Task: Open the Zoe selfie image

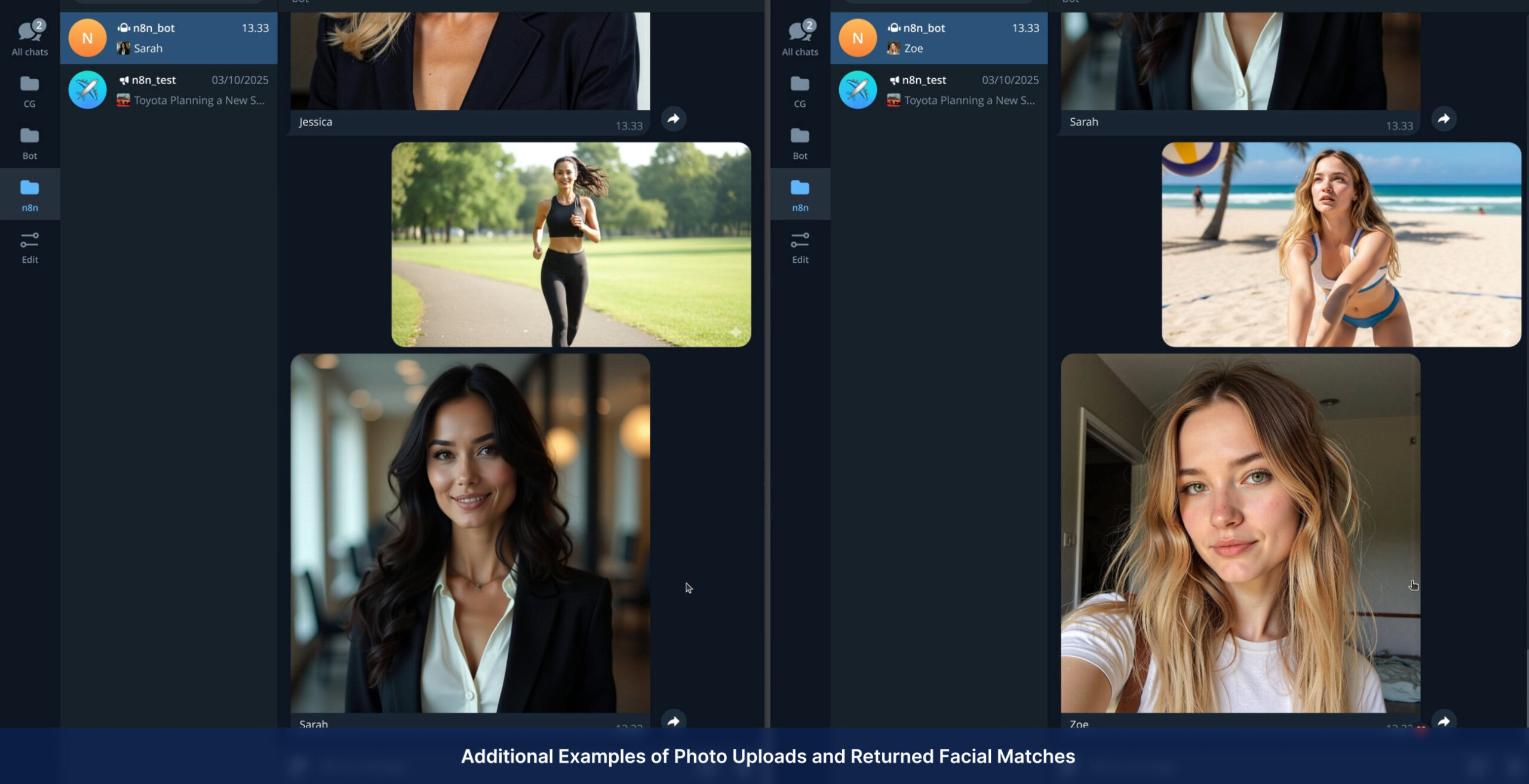Action: (1240, 533)
